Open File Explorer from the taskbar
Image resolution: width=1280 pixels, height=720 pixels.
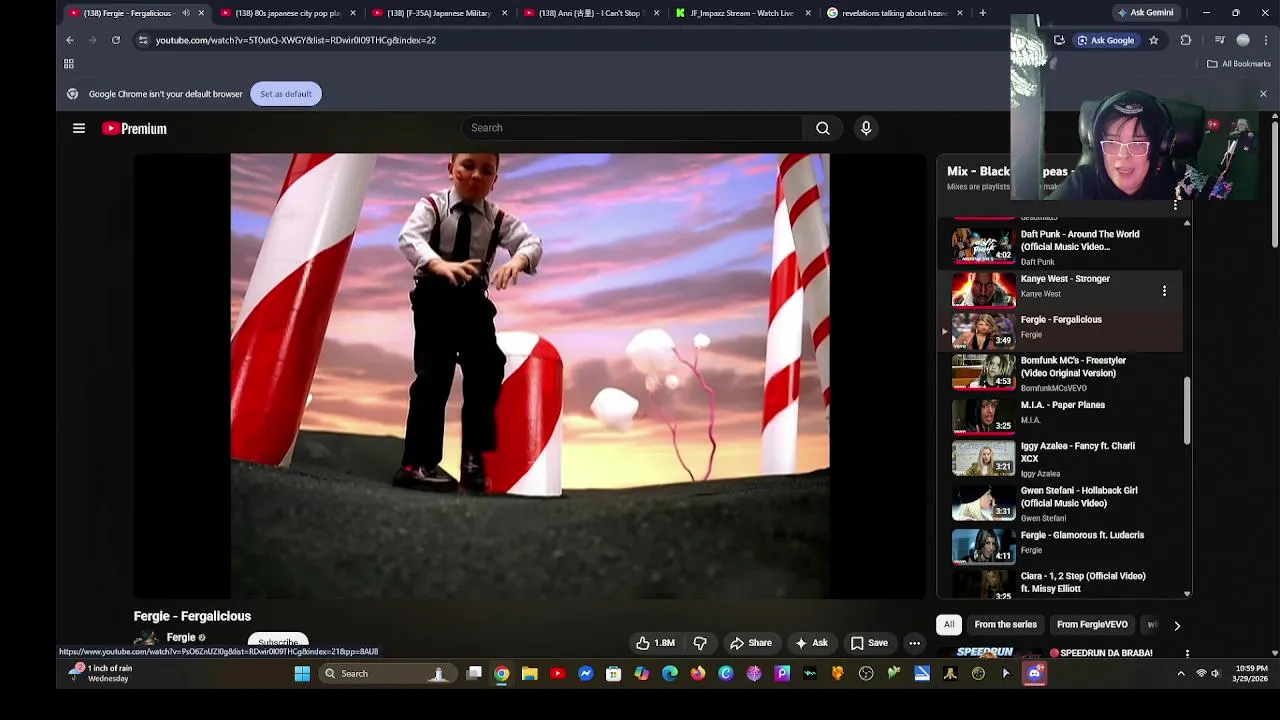(530, 673)
